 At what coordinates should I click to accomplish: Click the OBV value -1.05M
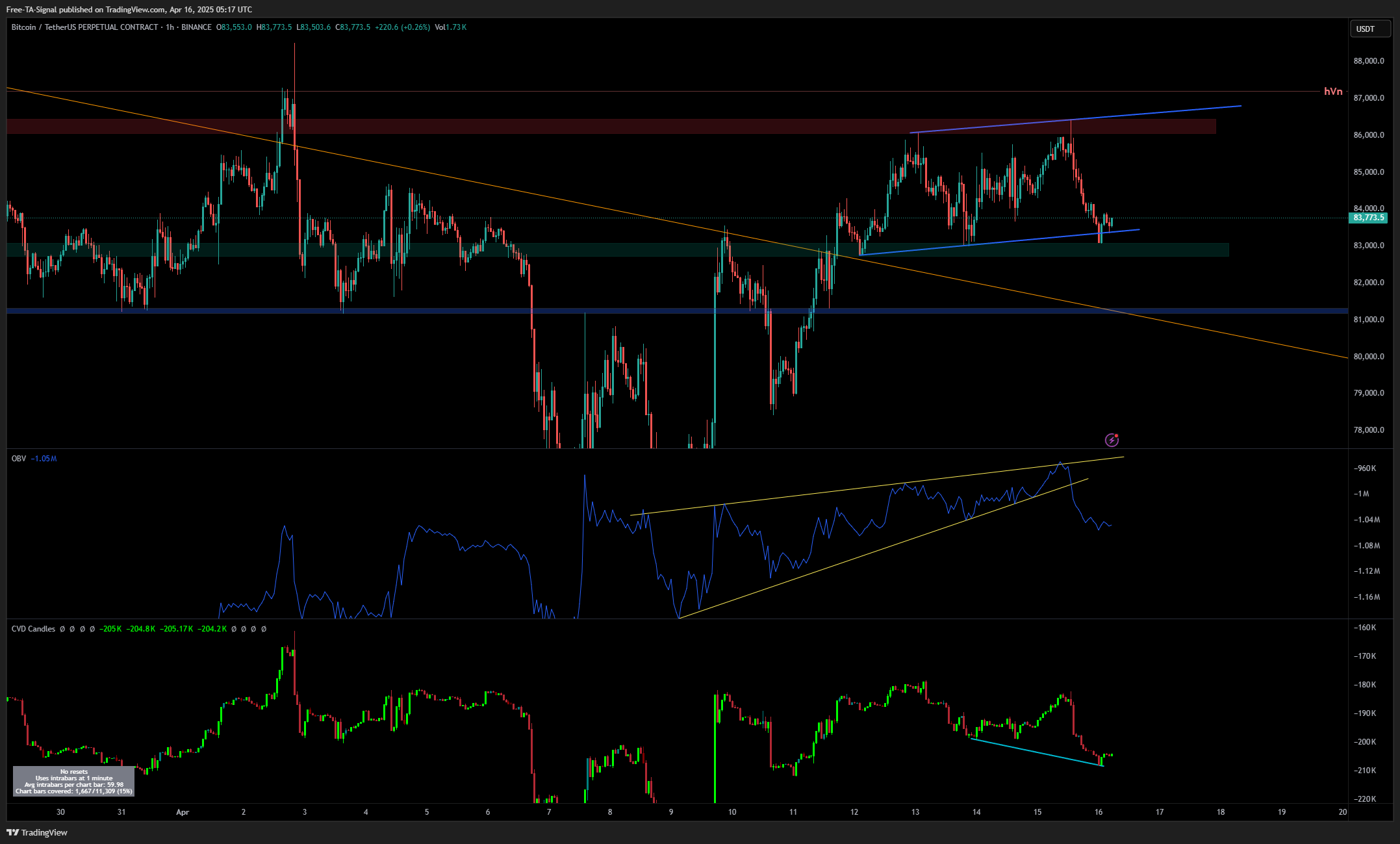(44, 459)
